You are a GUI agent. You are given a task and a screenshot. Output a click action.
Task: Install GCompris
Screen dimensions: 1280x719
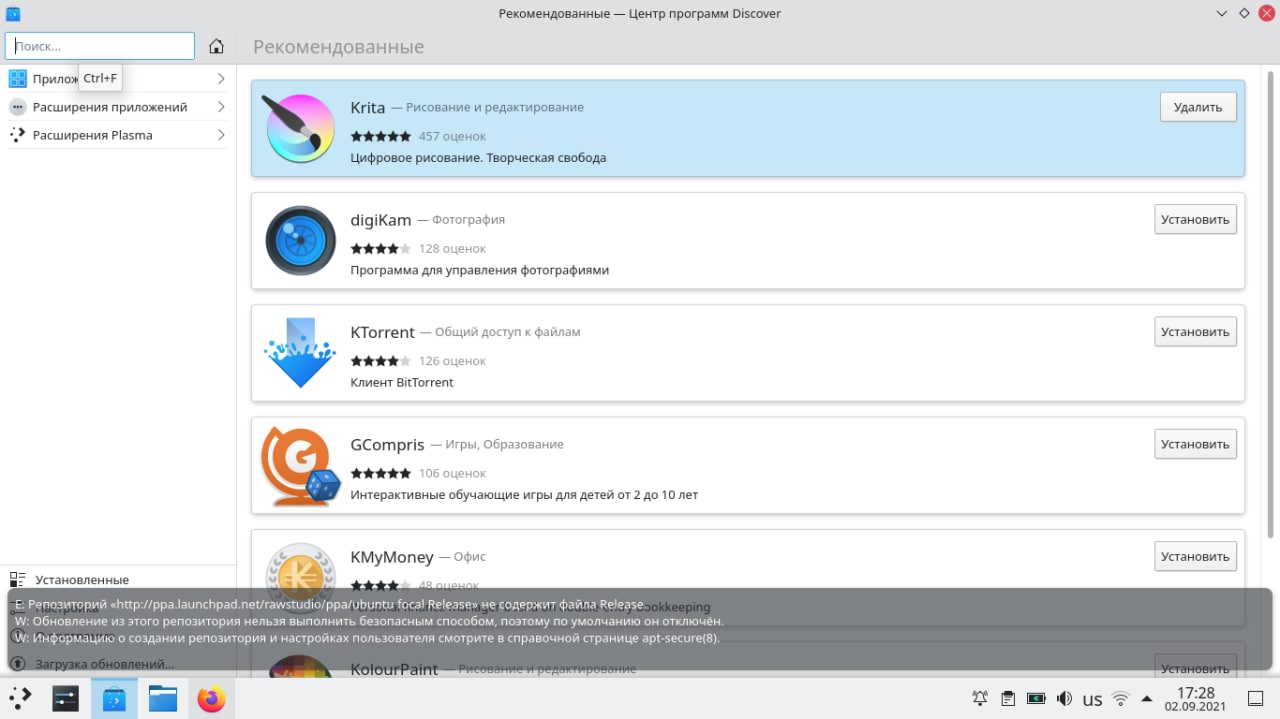click(x=1195, y=443)
